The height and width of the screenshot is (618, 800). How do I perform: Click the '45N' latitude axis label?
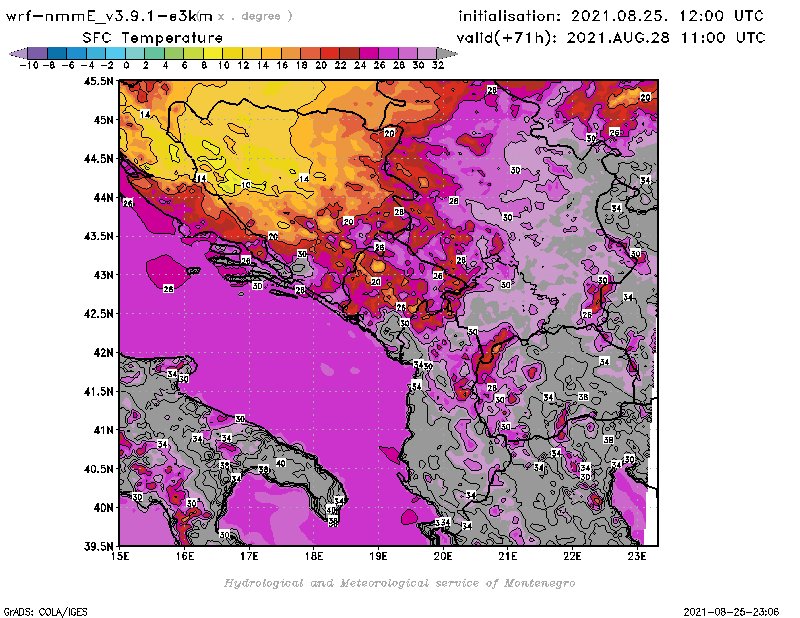pyautogui.click(x=104, y=119)
